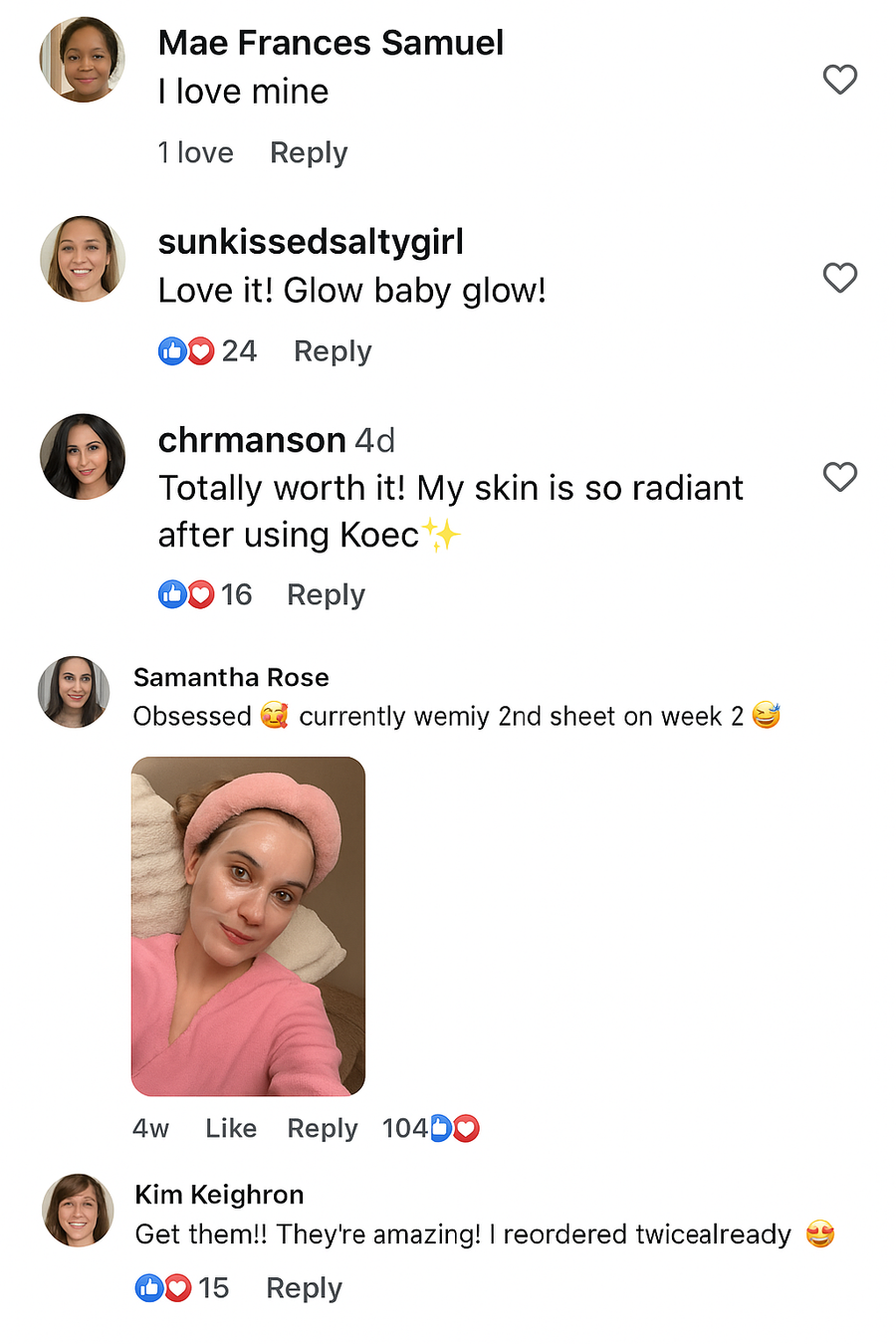Image resolution: width=896 pixels, height=1344 pixels.
Task: Open Samantha Rose's avatar
Action: click(x=74, y=692)
